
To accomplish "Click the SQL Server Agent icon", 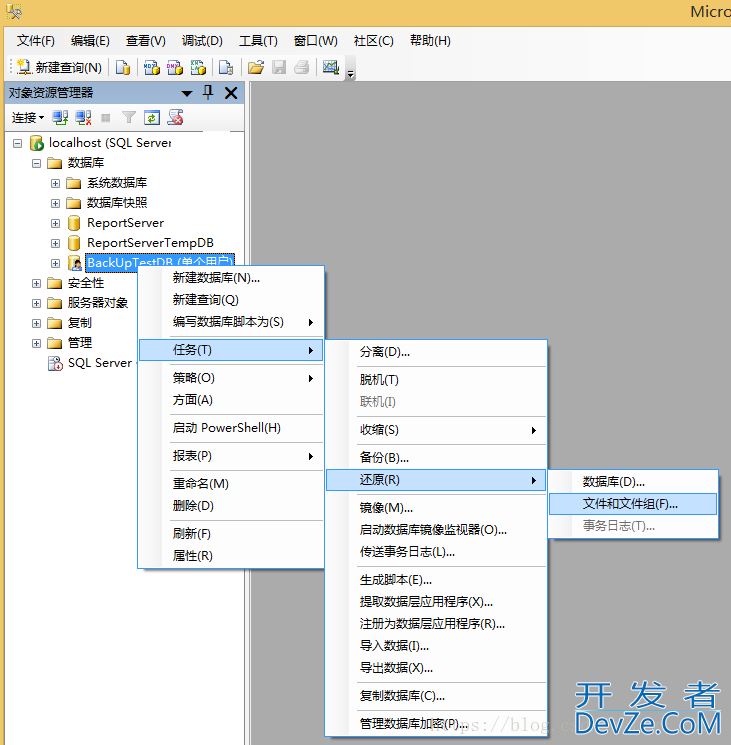I will point(55,363).
